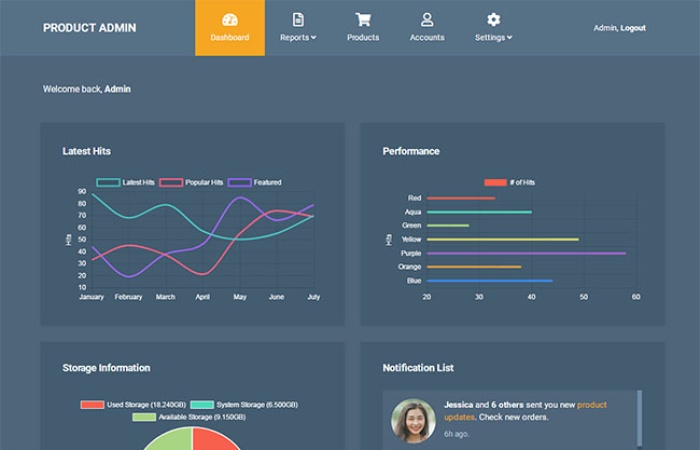Click the Aqua bar in Performance chart

click(479, 212)
